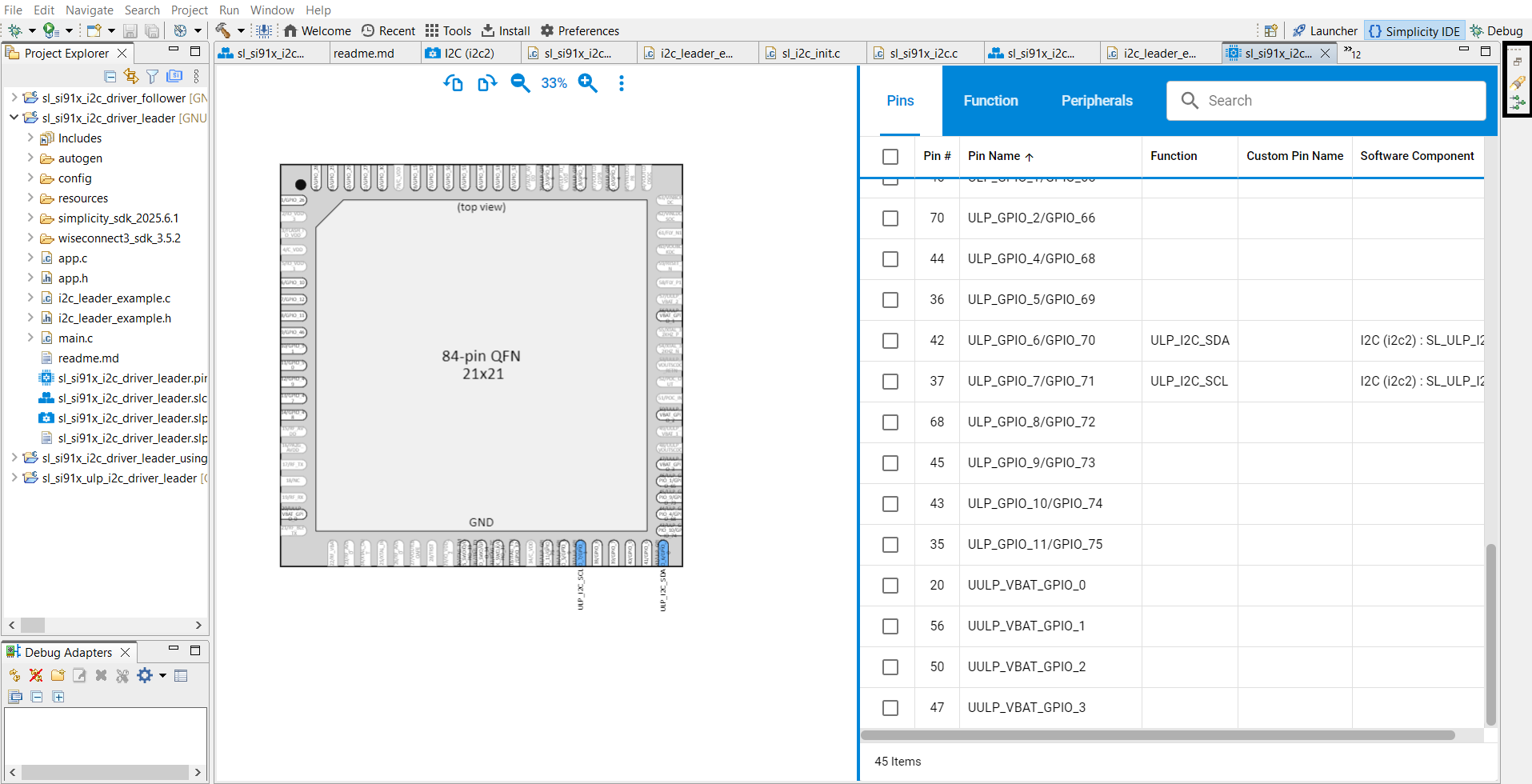The height and width of the screenshot is (784, 1532).
Task: Expand the Includes tree node
Action: click(32, 138)
